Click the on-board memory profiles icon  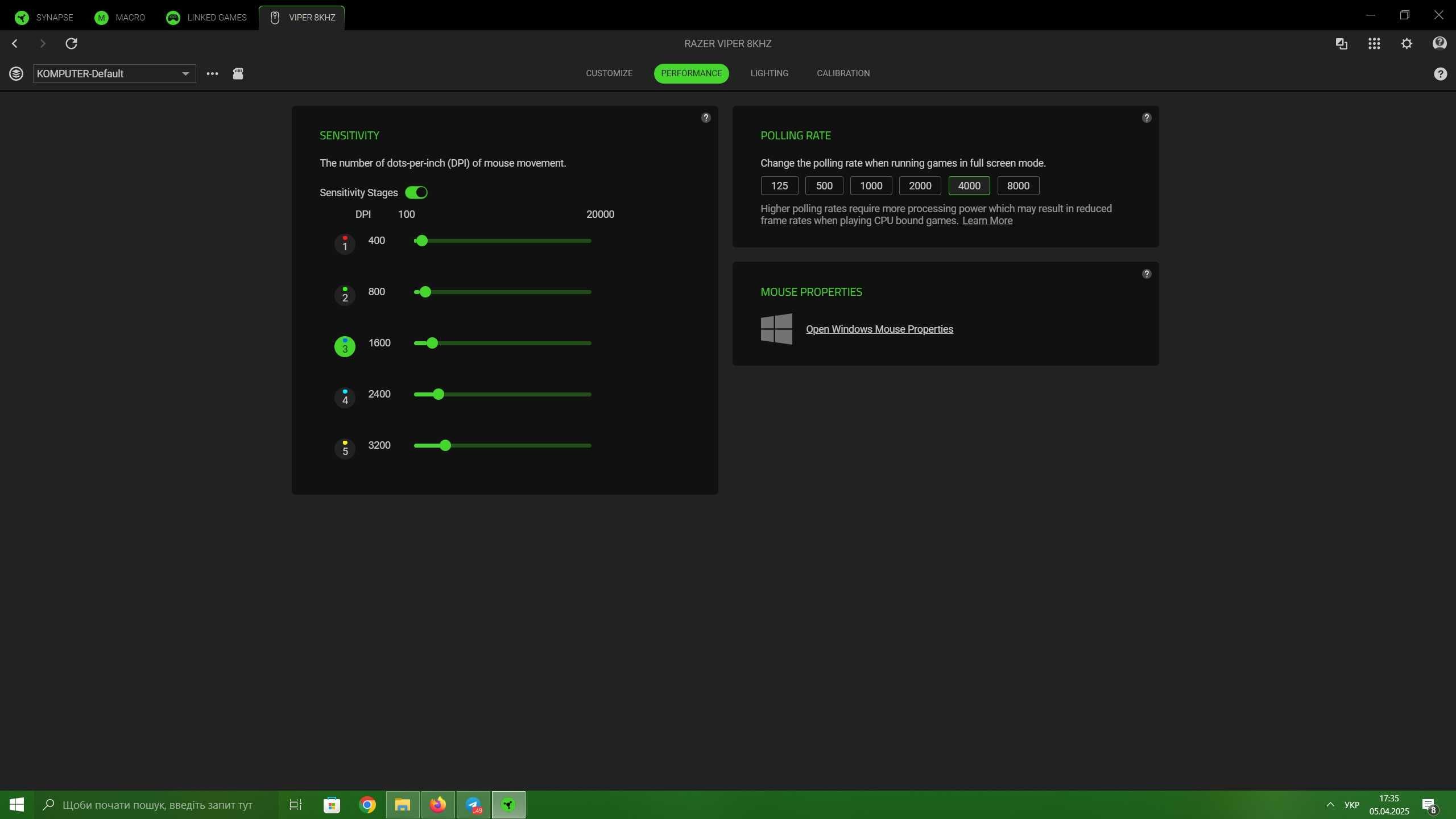[x=238, y=73]
